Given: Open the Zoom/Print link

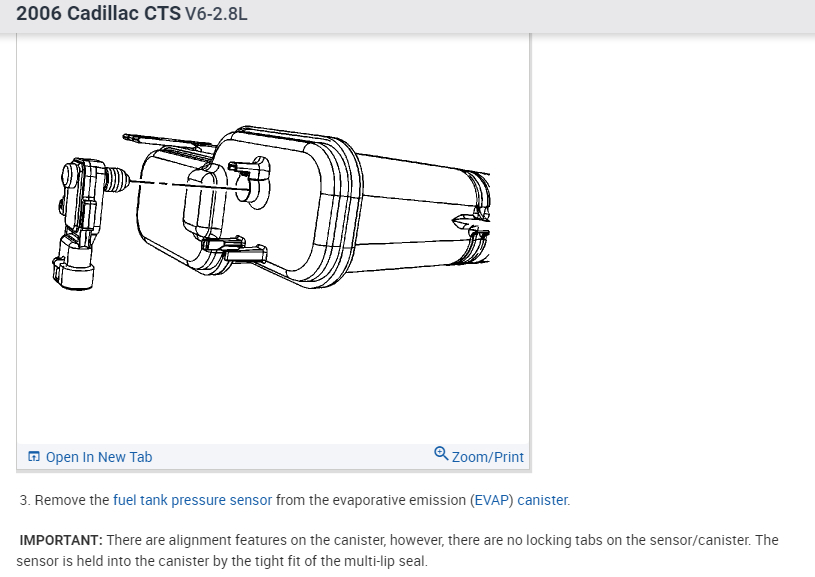Looking at the screenshot, I should pos(487,457).
